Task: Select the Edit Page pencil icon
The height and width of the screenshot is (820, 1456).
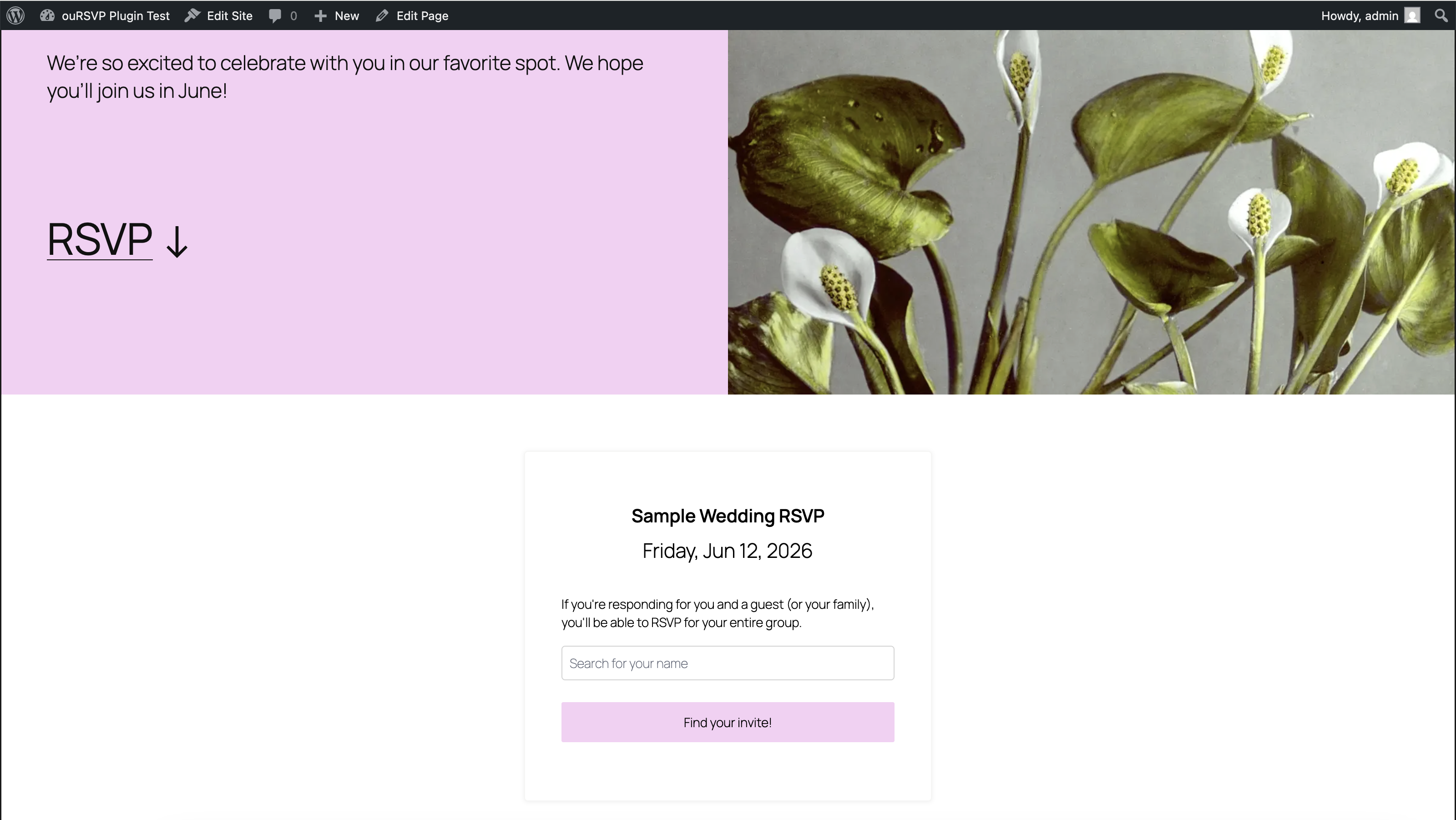Action: pyautogui.click(x=382, y=15)
